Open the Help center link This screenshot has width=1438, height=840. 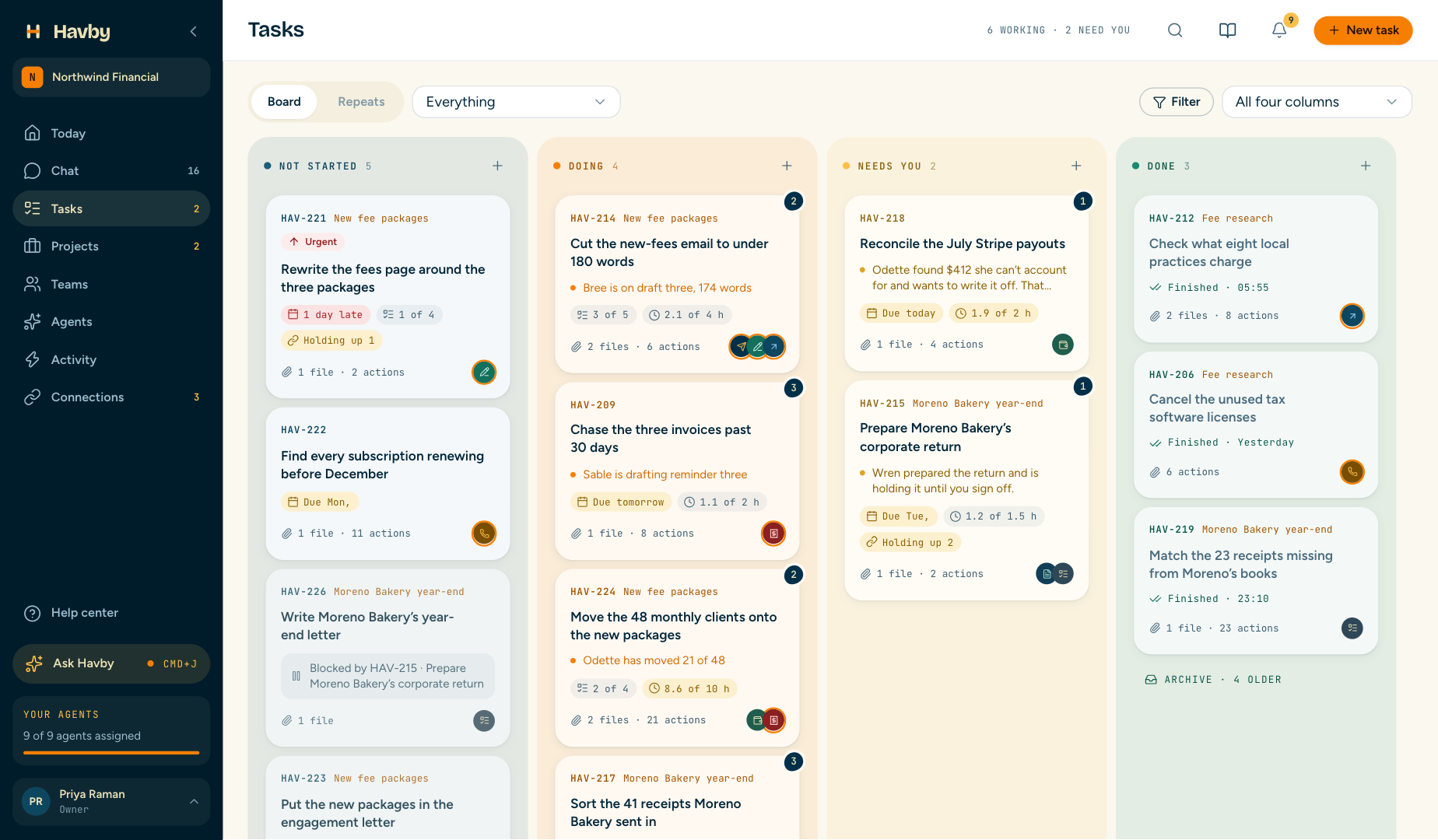pos(111,613)
